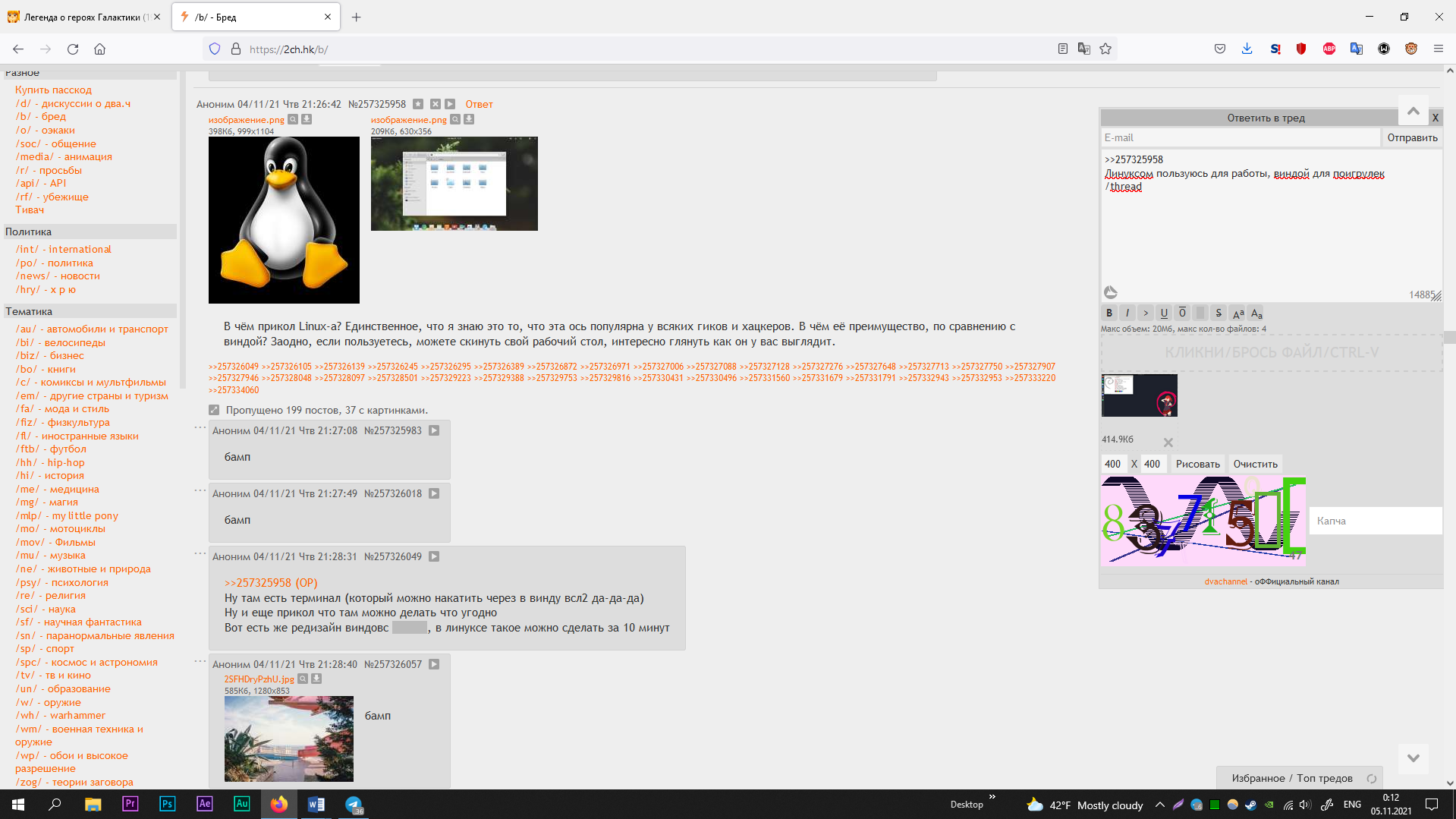This screenshot has width=1456, height=819.
Task: Click the Ответ link on the OP post
Action: tap(479, 104)
